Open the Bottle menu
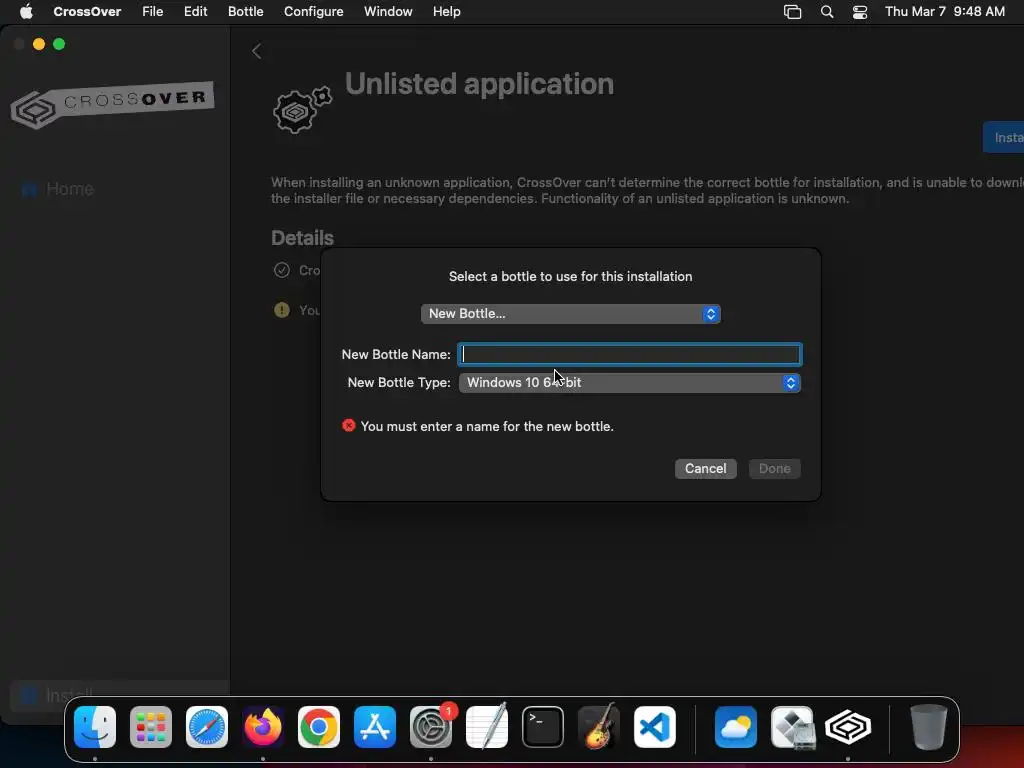The width and height of the screenshot is (1024, 768). point(246,12)
